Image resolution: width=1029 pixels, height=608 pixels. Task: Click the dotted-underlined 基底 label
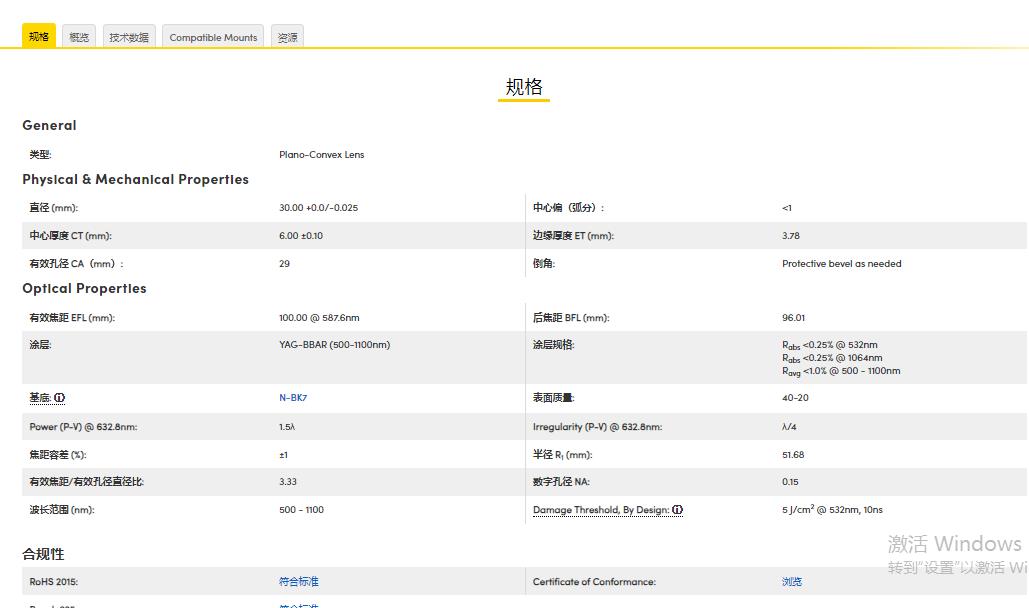click(40, 398)
